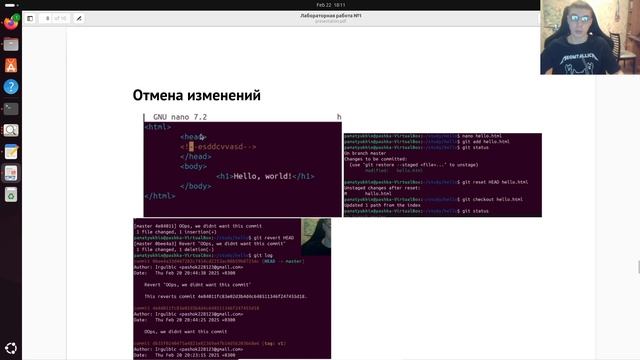Viewport: 640px width, 360px height.
Task: Click the 'Hello, world!' line in nano screenshot
Action: 265,176
